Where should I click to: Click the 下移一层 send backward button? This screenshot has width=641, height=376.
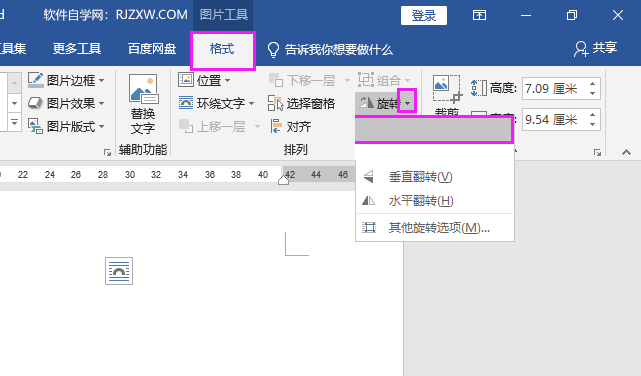coord(302,81)
